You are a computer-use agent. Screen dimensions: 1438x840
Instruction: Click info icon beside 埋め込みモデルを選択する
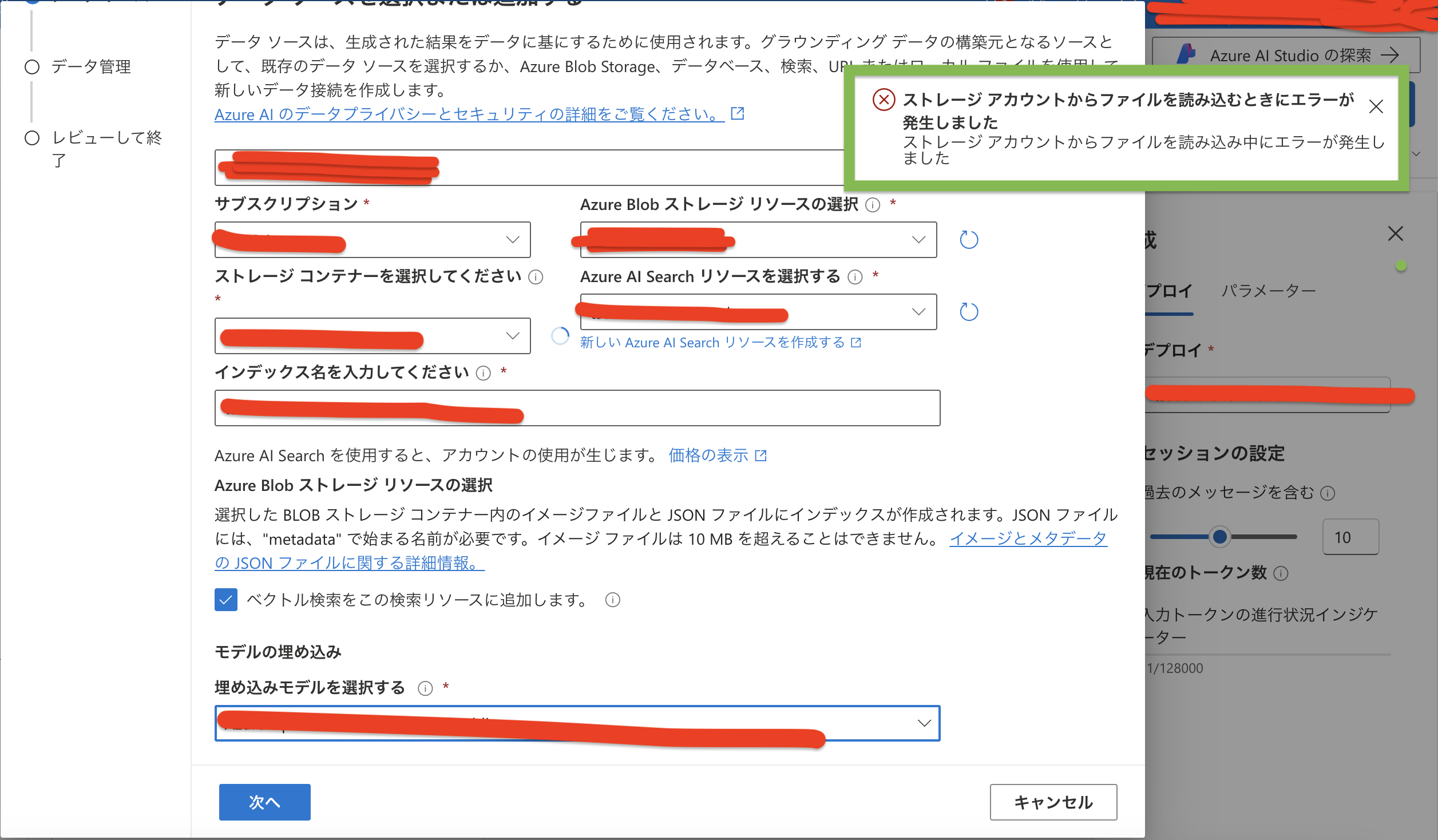(425, 688)
